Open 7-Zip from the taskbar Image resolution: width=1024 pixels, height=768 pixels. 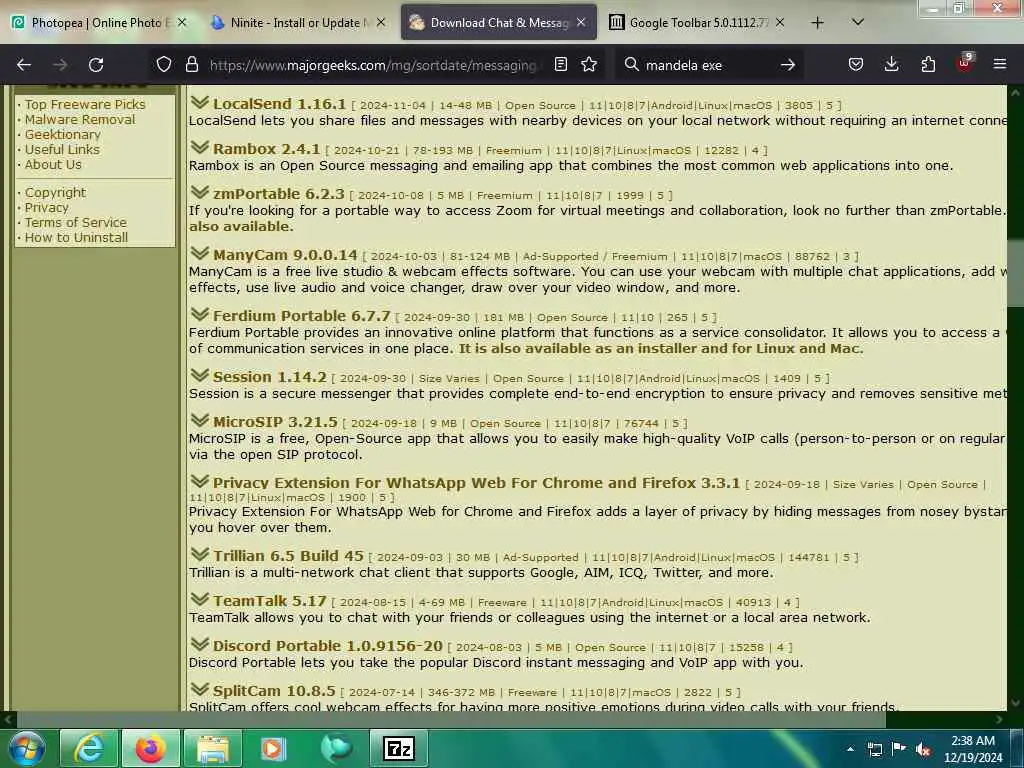coord(399,748)
